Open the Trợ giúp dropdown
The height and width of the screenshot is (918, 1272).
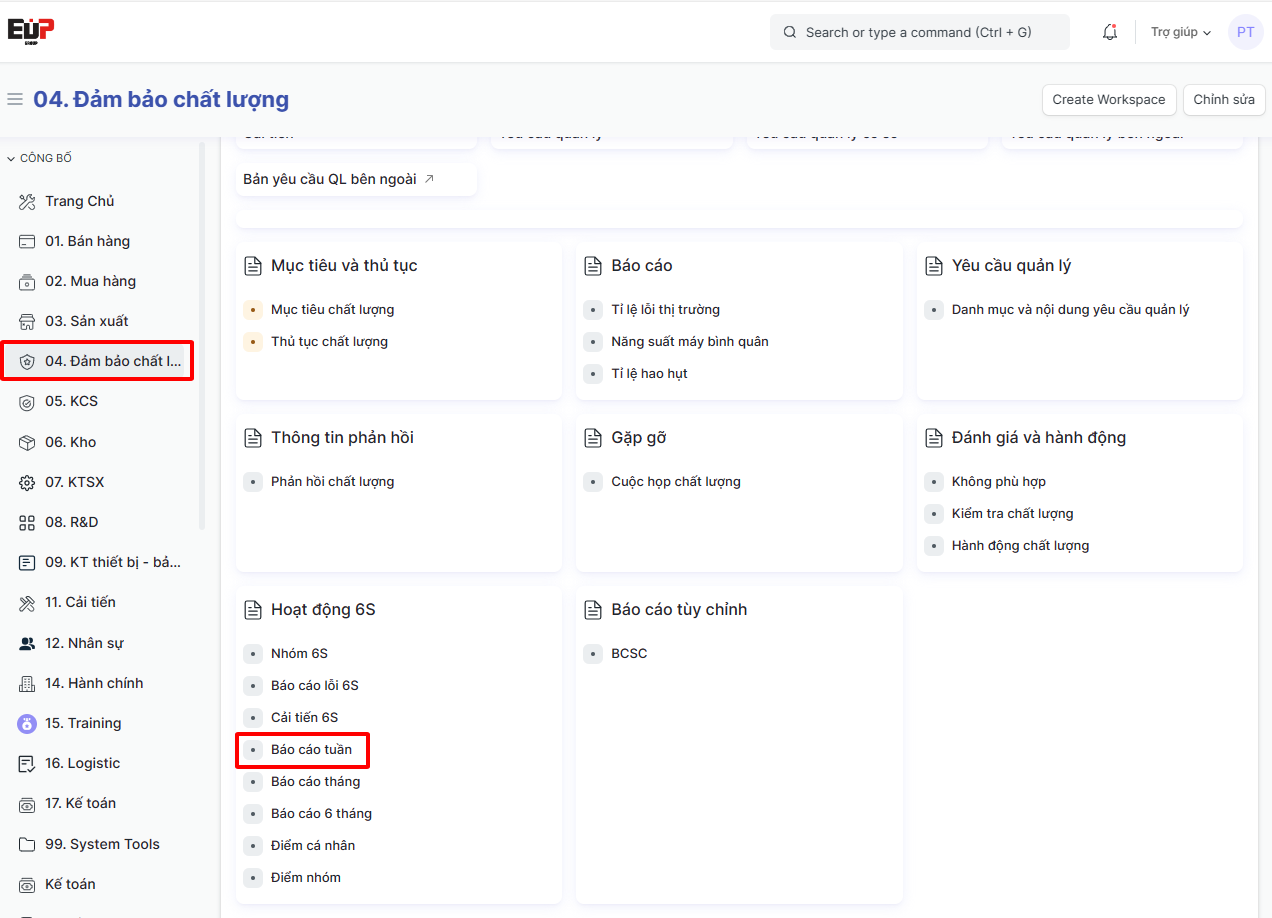pyautogui.click(x=1180, y=32)
